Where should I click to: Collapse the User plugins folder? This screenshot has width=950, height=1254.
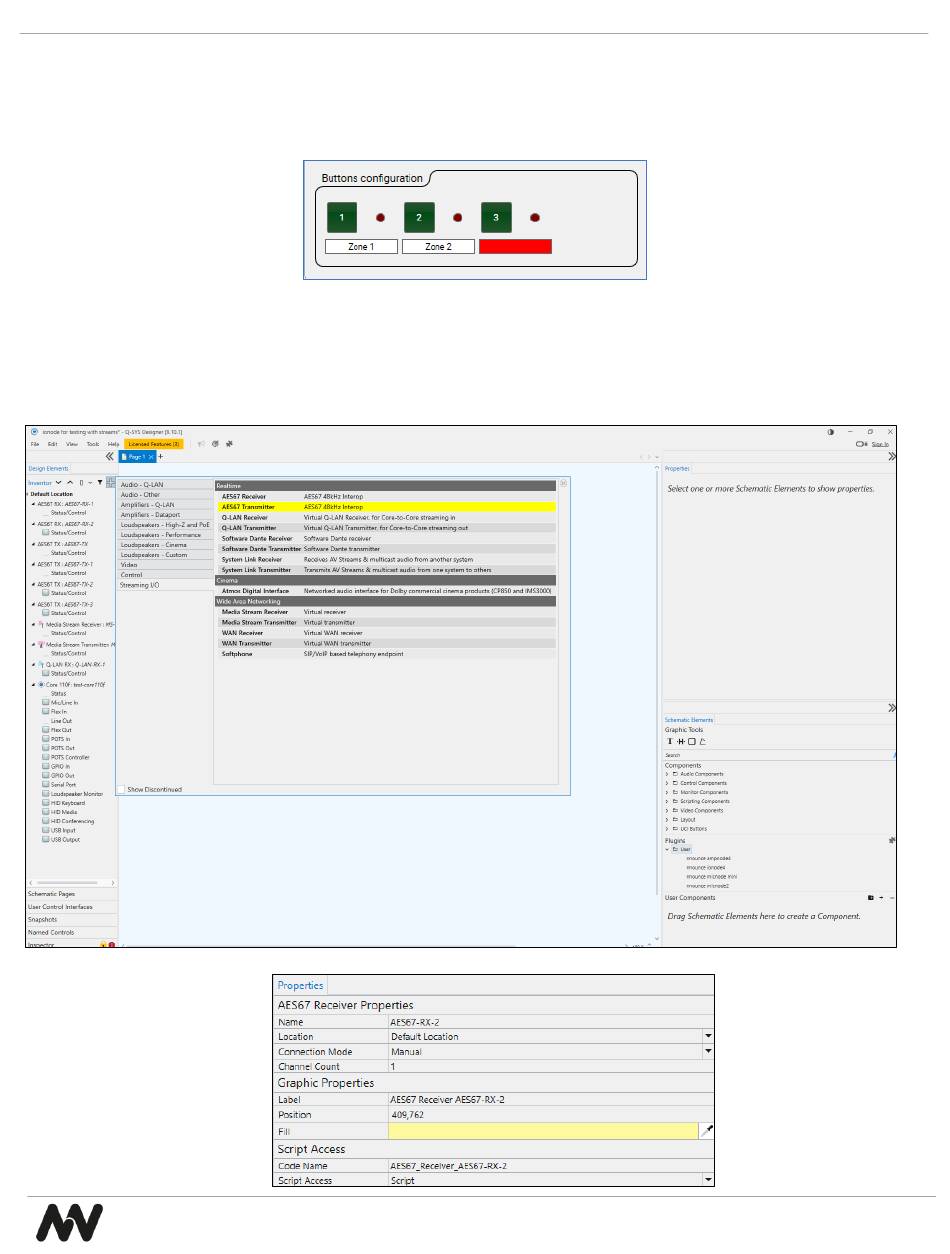(x=668, y=849)
